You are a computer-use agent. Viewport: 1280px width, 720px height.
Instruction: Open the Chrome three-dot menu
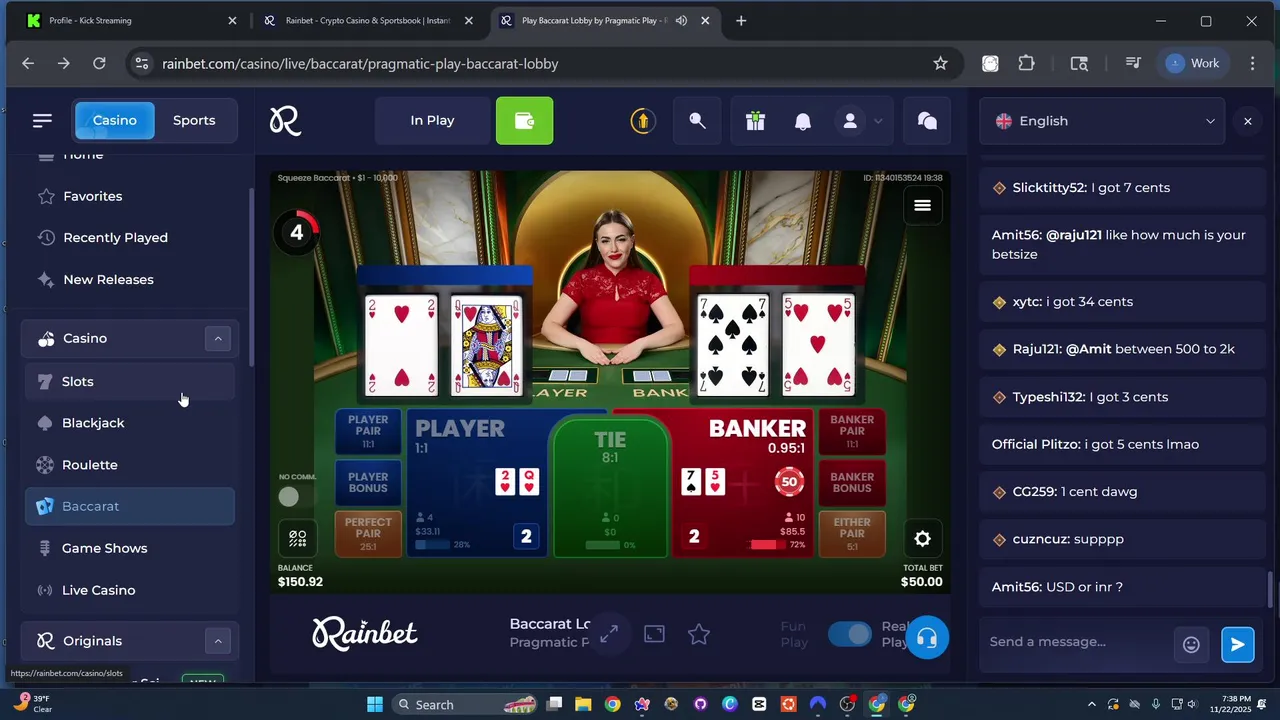[1252, 63]
